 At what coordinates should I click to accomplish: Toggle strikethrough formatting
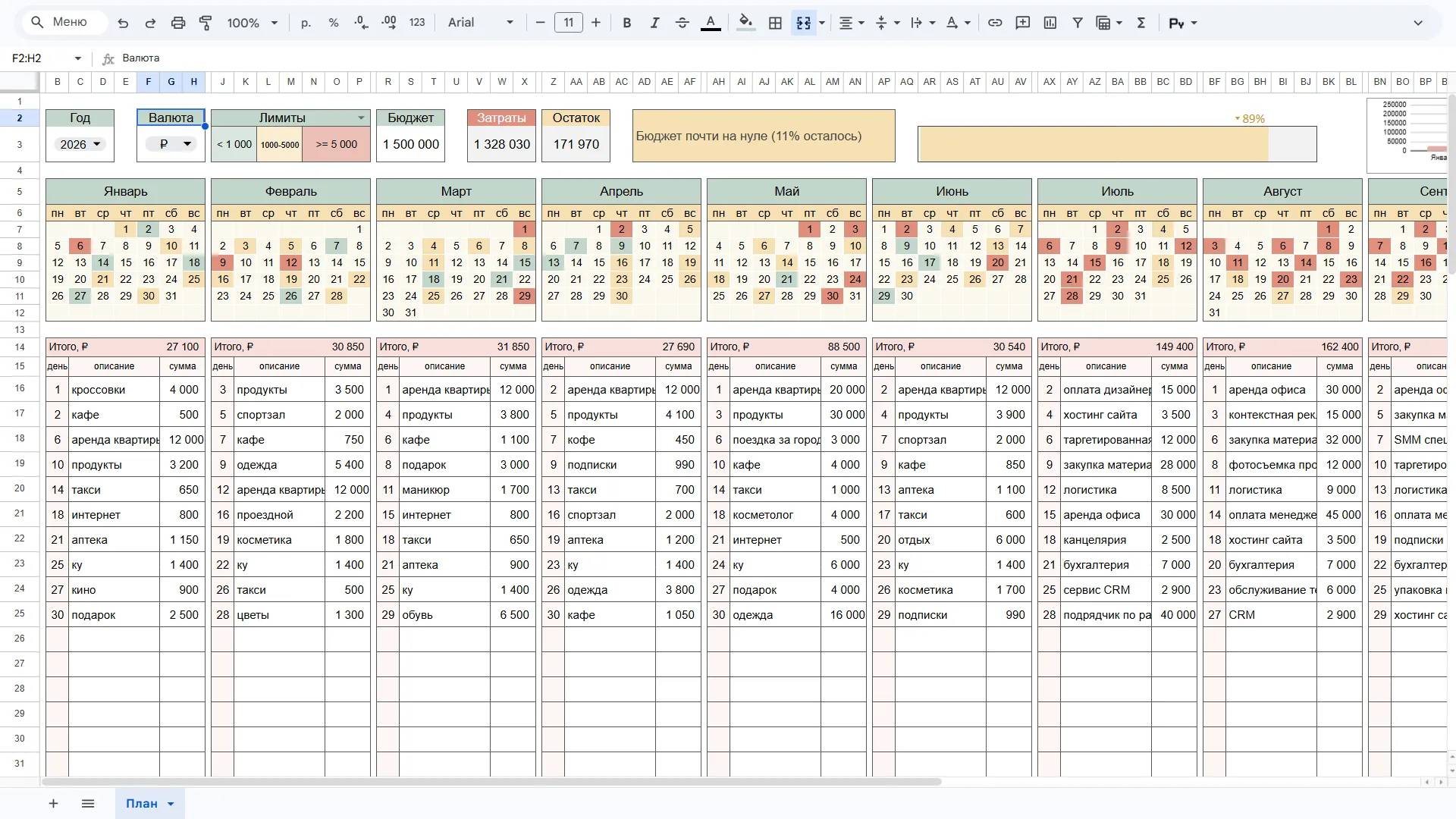682,23
